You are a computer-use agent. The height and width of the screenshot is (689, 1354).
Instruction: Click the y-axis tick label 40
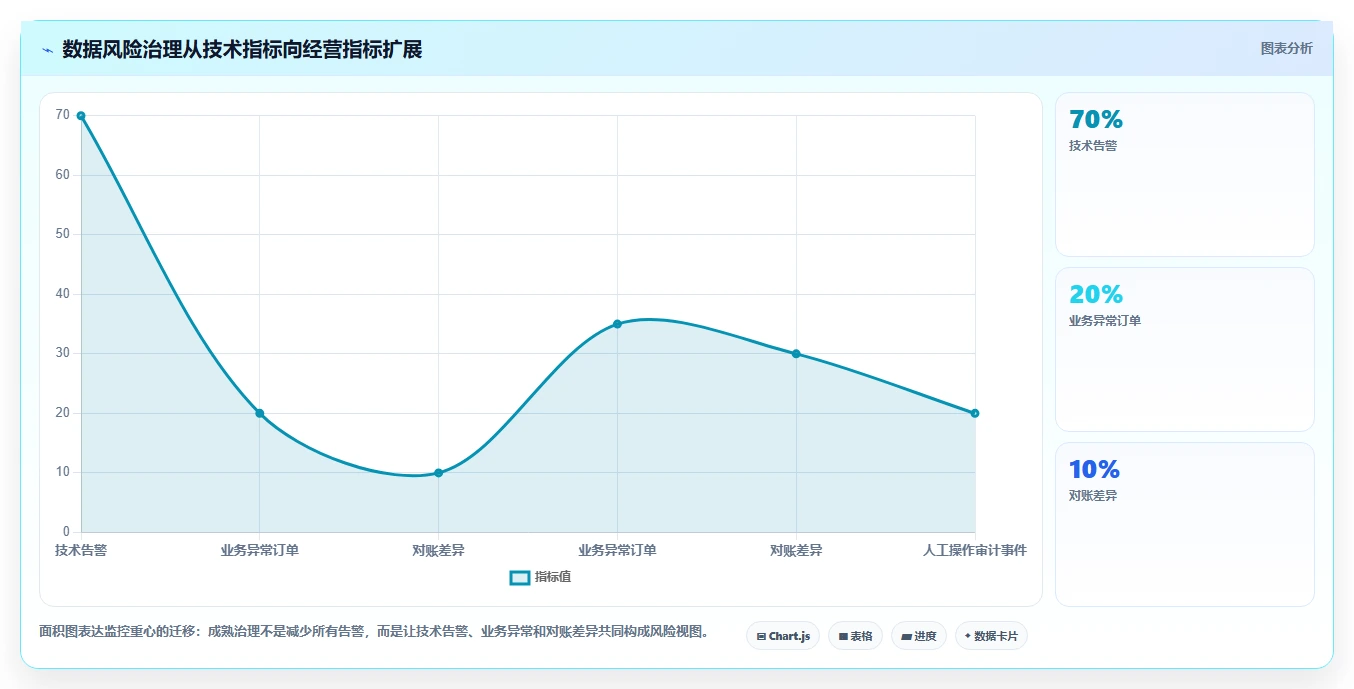(63, 294)
